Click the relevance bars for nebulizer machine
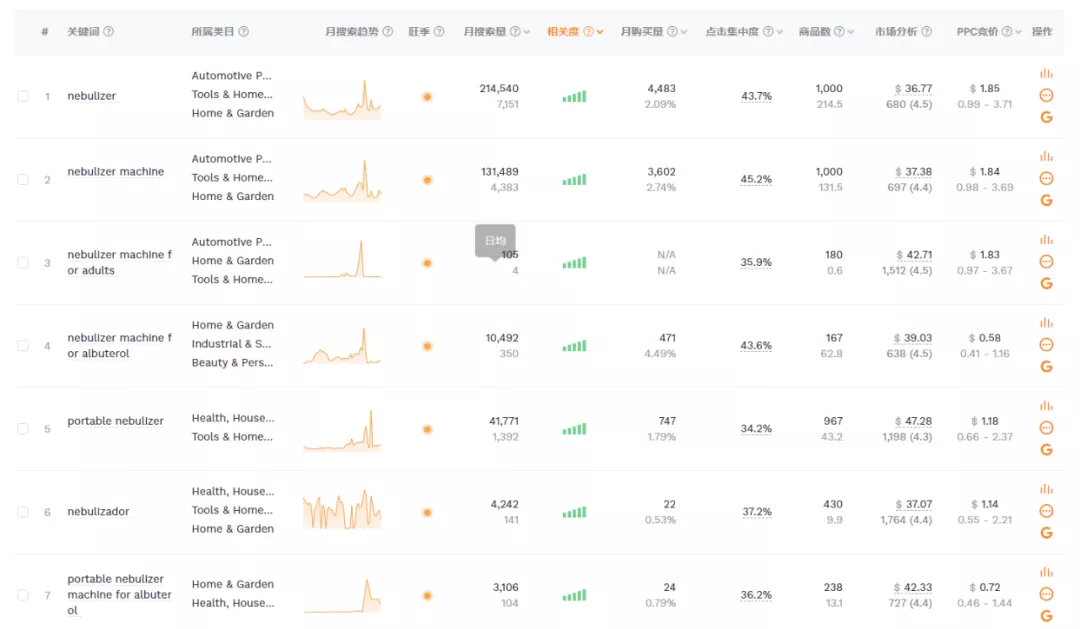 pyautogui.click(x=574, y=180)
